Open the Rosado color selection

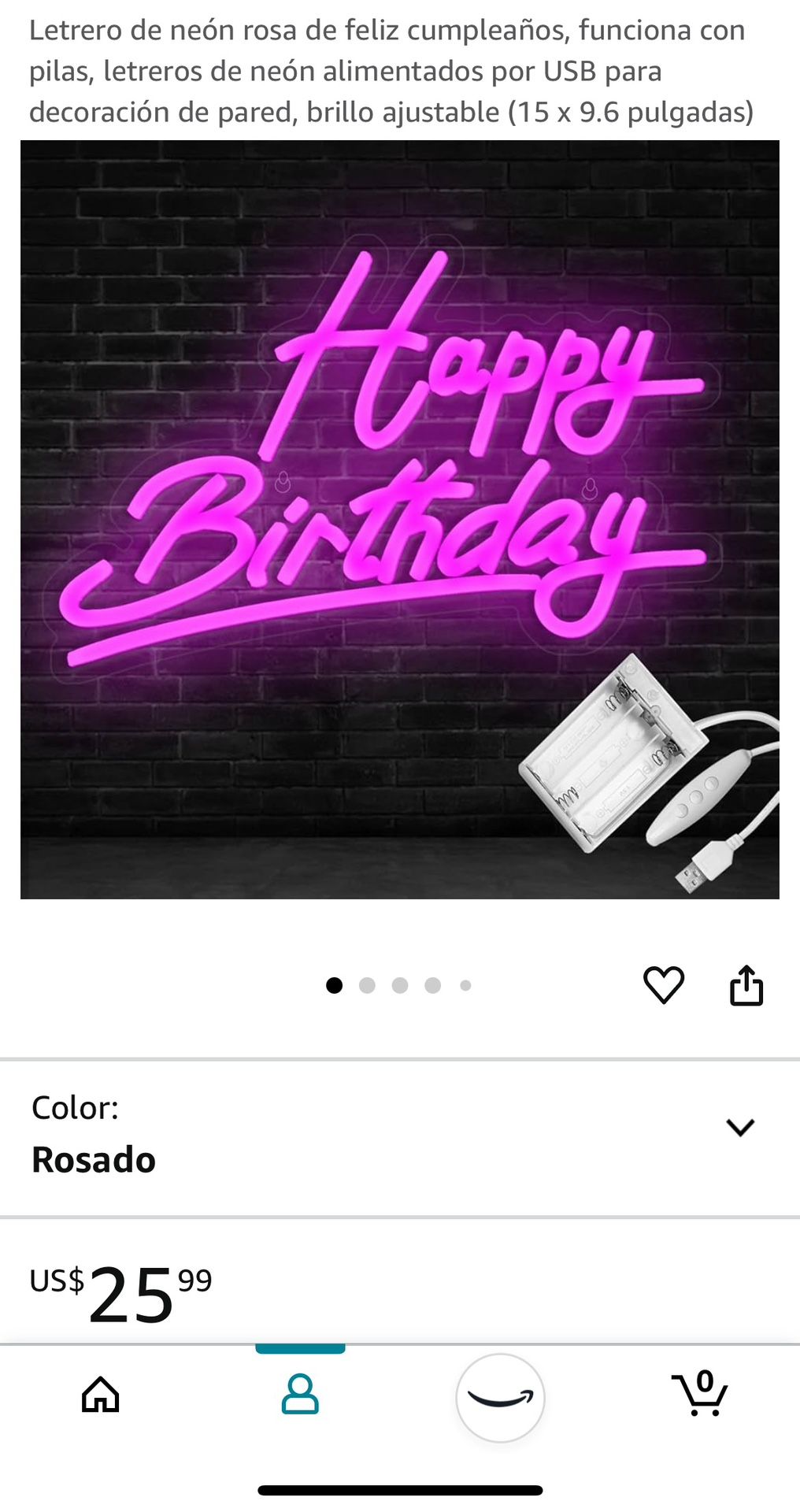[94, 1160]
